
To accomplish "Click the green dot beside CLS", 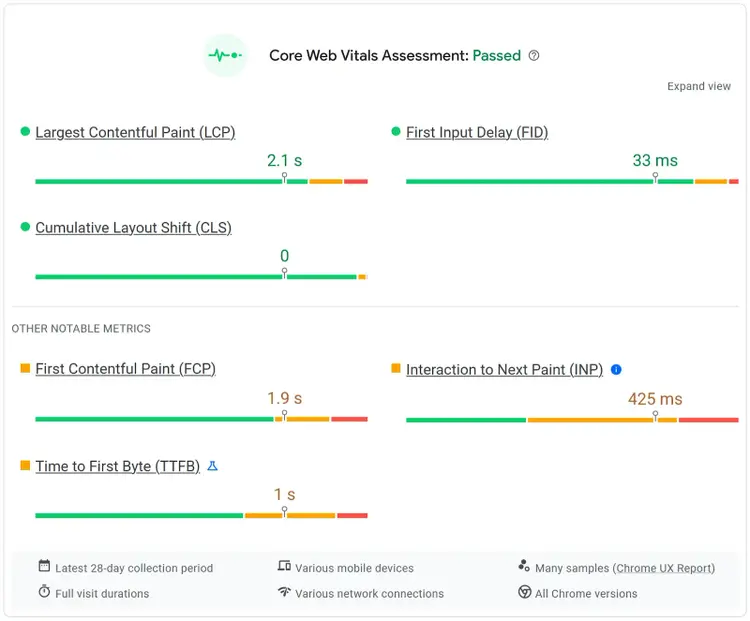I will pos(25,226).
